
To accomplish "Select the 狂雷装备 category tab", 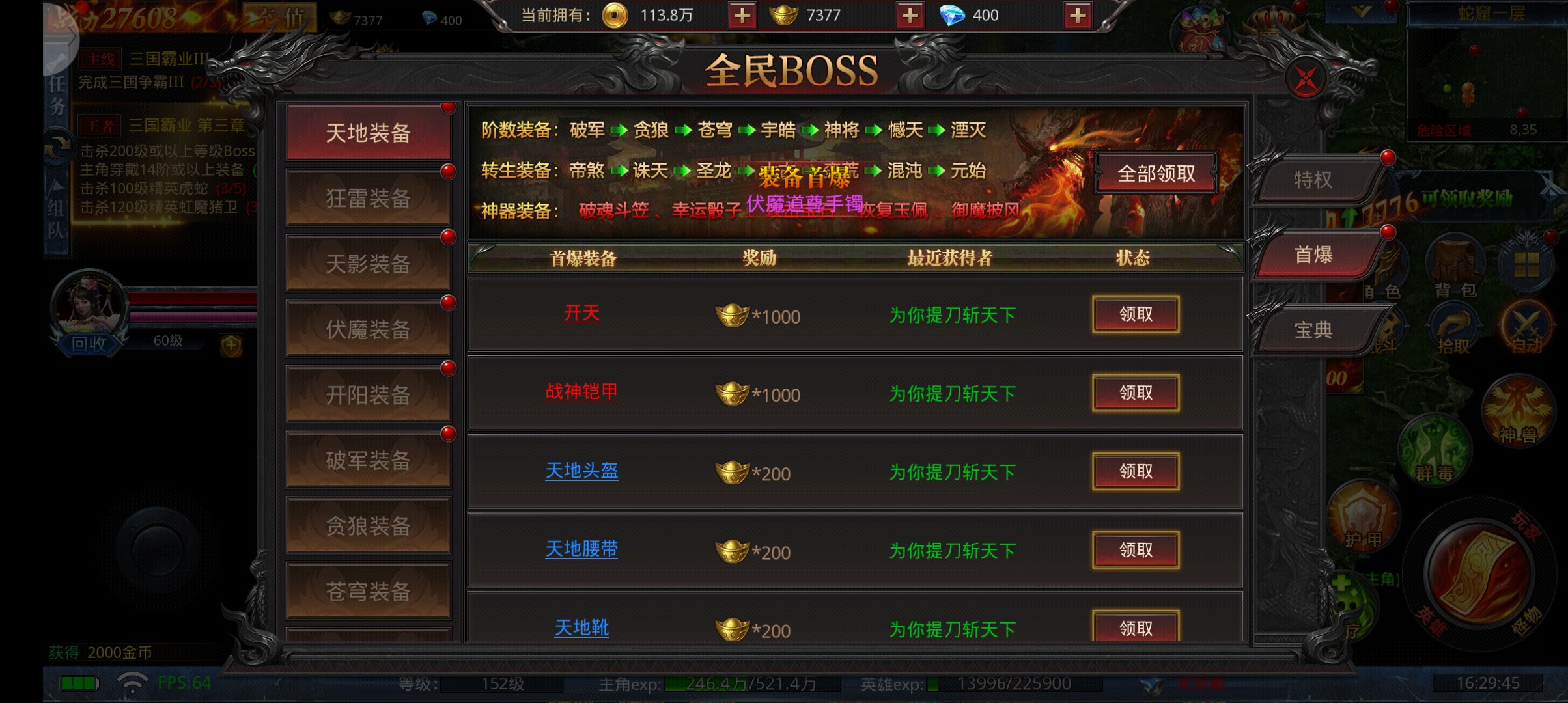I will [x=369, y=198].
